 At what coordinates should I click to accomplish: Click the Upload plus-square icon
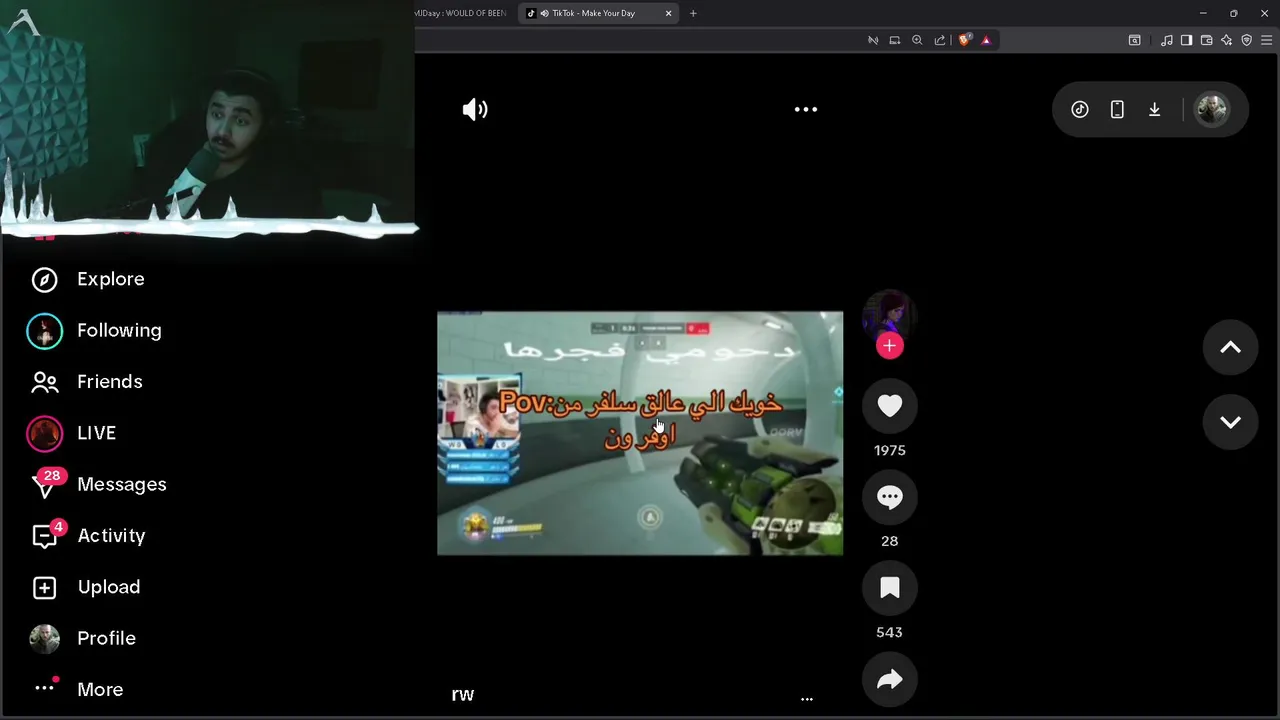(x=44, y=587)
